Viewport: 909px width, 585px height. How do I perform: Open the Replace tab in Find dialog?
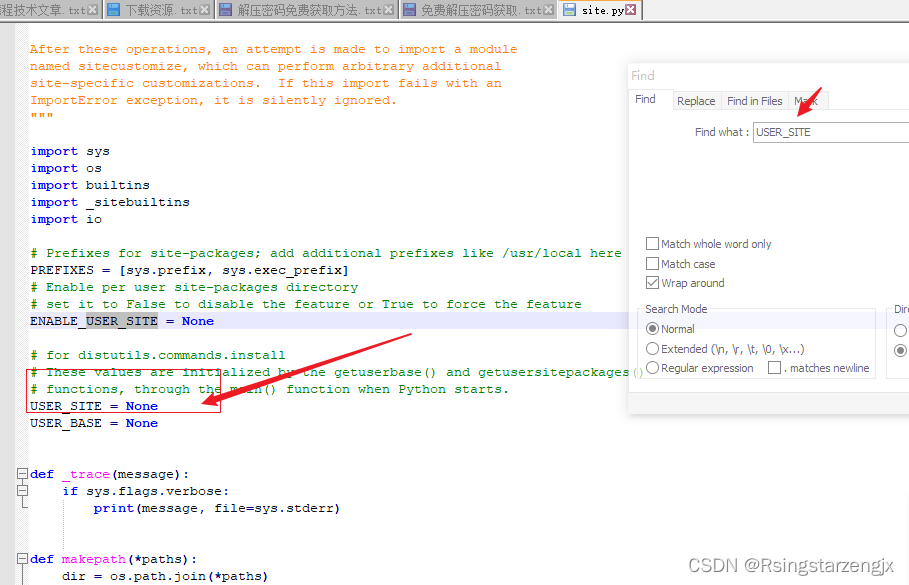(696, 101)
